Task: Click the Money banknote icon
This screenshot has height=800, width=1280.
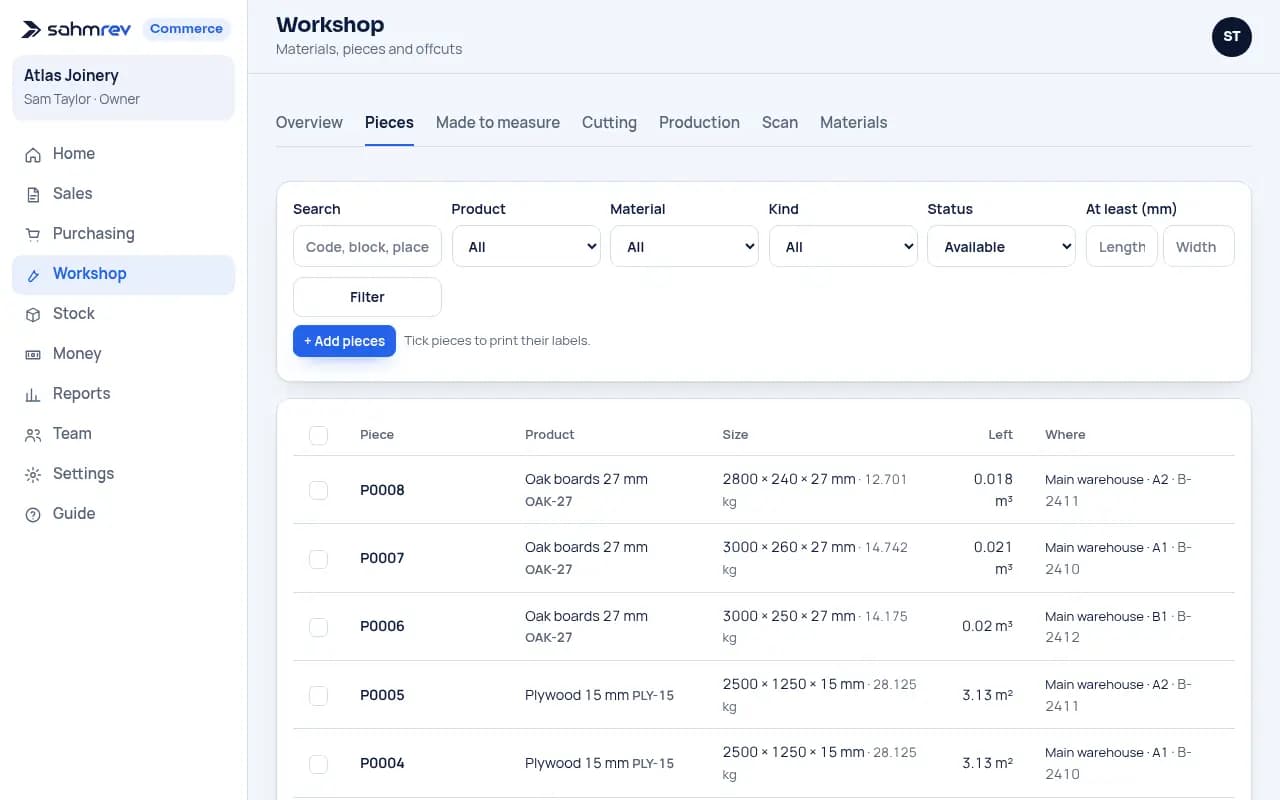Action: pyautogui.click(x=33, y=354)
